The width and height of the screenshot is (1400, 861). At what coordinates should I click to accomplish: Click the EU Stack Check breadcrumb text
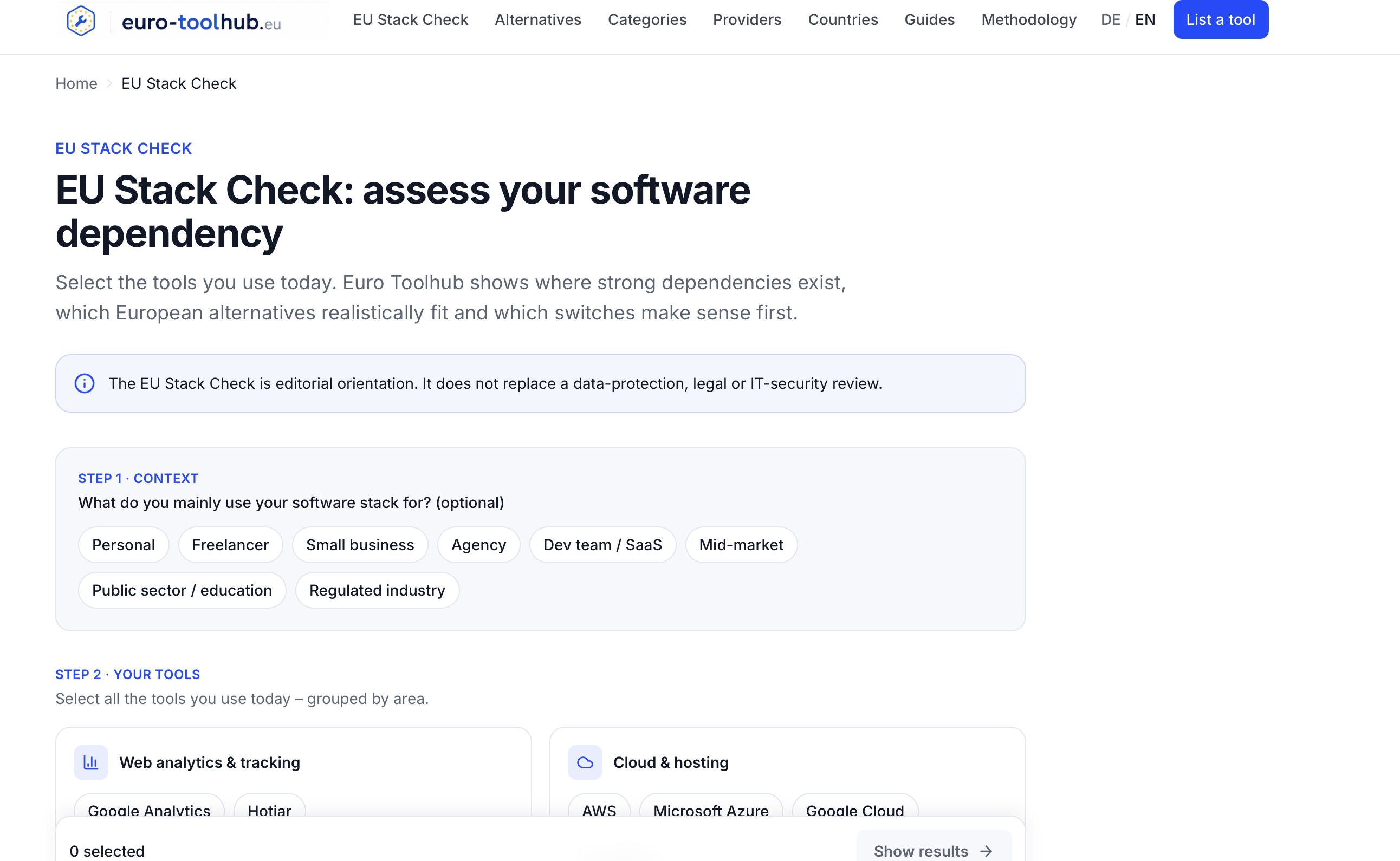179,84
